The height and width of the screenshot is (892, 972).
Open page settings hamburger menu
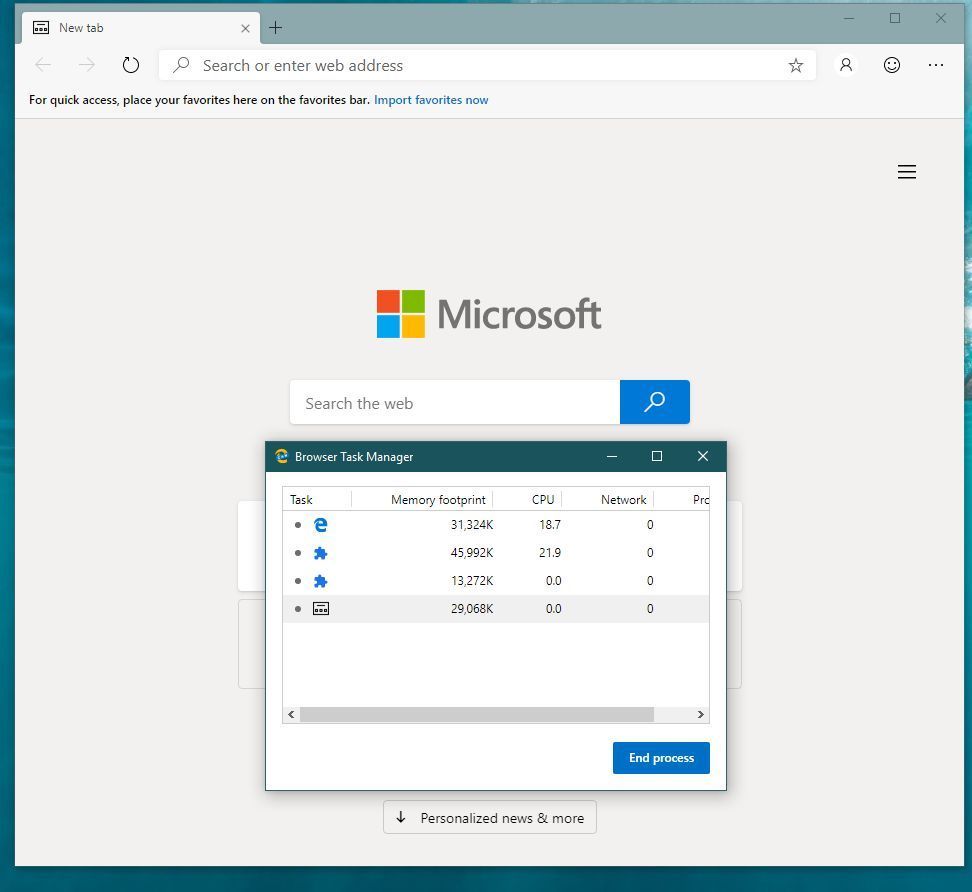tap(906, 172)
